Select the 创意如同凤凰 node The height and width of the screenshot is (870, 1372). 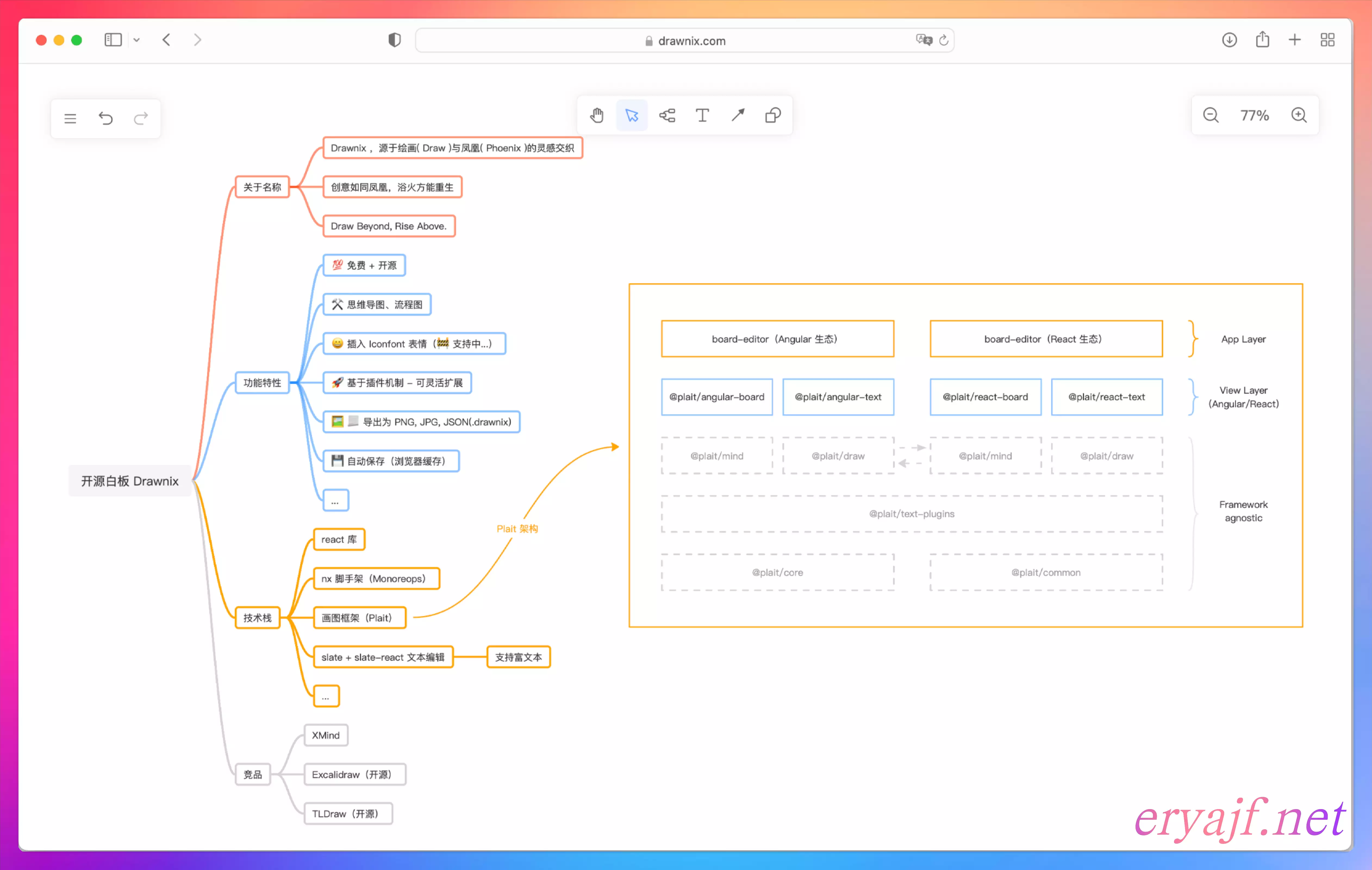392,187
